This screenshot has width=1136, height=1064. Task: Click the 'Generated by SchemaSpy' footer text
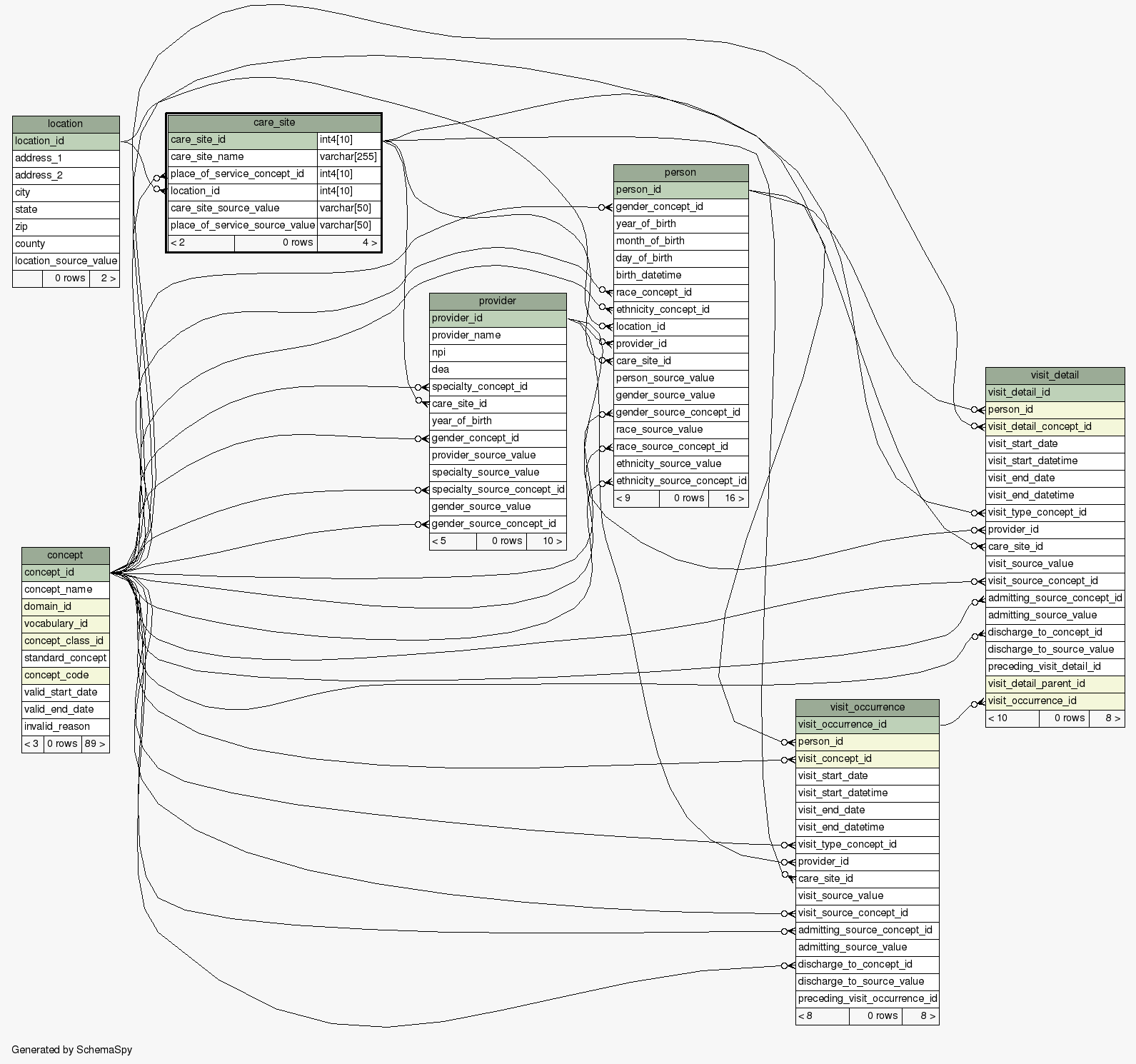pyautogui.click(x=71, y=1050)
